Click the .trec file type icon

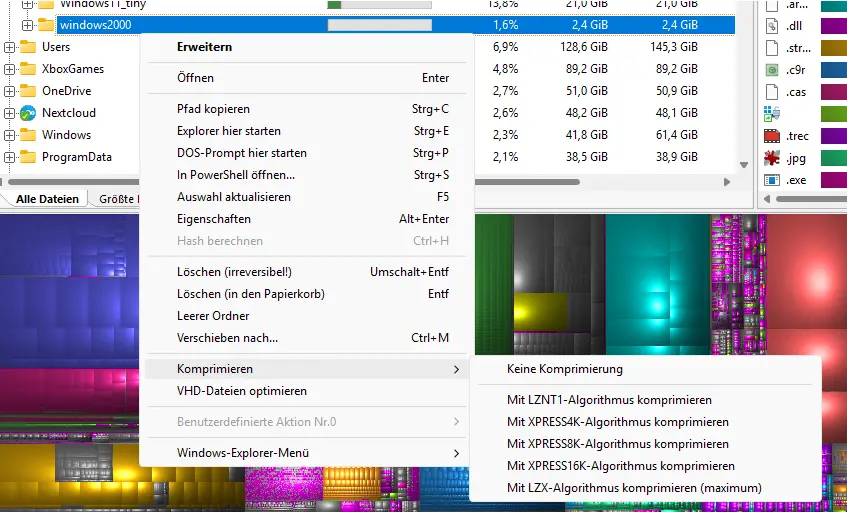pyautogui.click(x=771, y=136)
